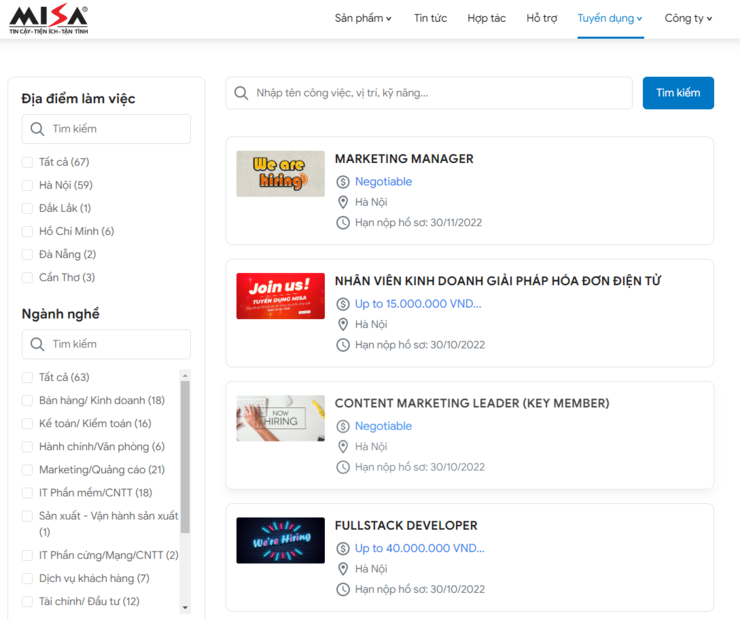Viewport: 740px width, 620px height.
Task: Click location pin on Marketing Manager card
Action: click(x=343, y=202)
